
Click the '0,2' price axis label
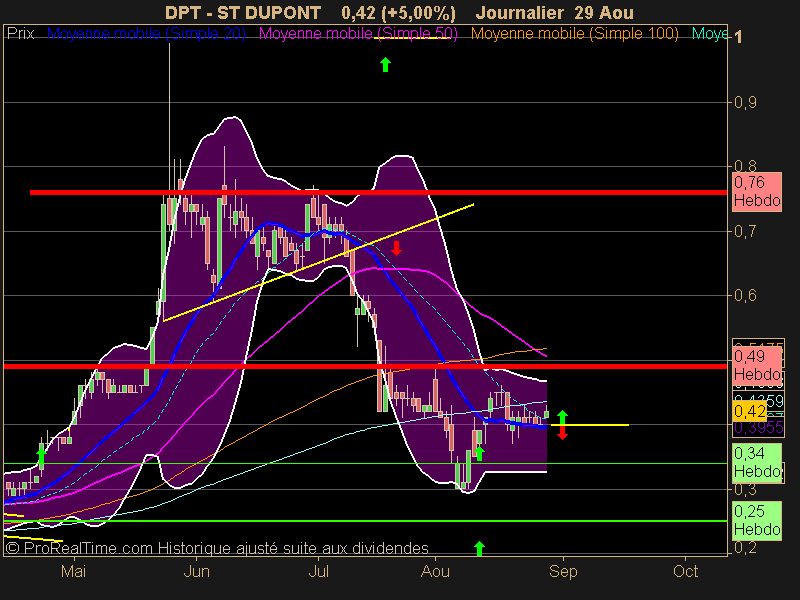point(745,547)
